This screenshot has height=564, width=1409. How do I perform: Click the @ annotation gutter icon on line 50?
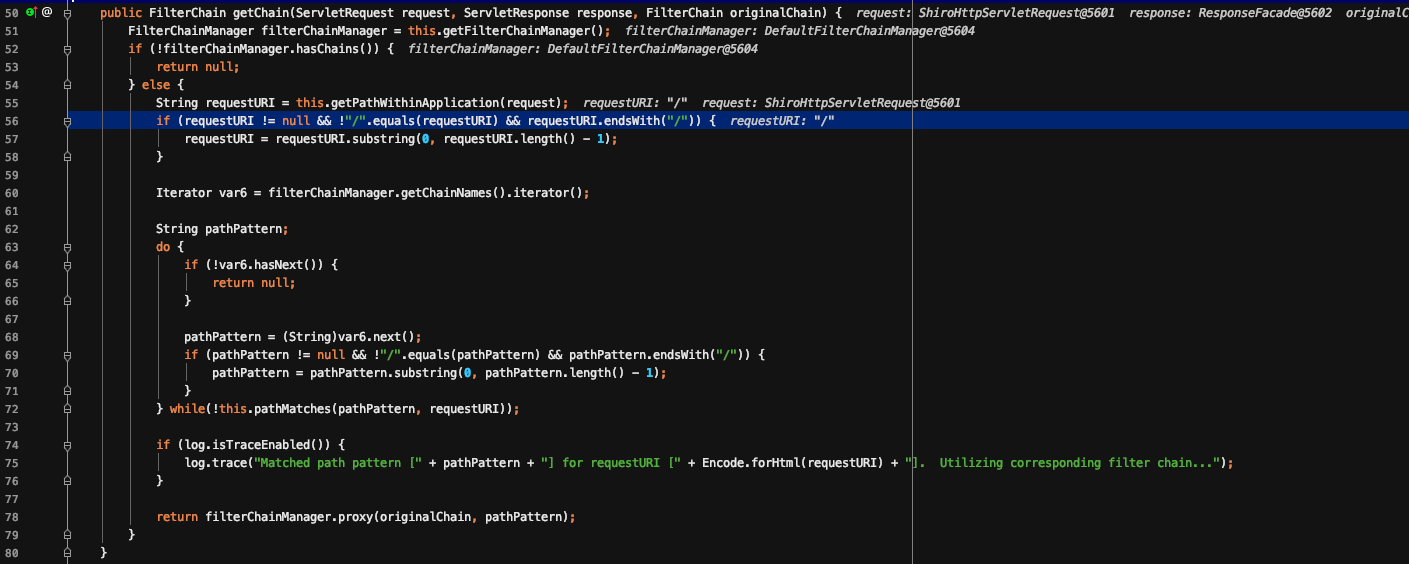click(47, 13)
